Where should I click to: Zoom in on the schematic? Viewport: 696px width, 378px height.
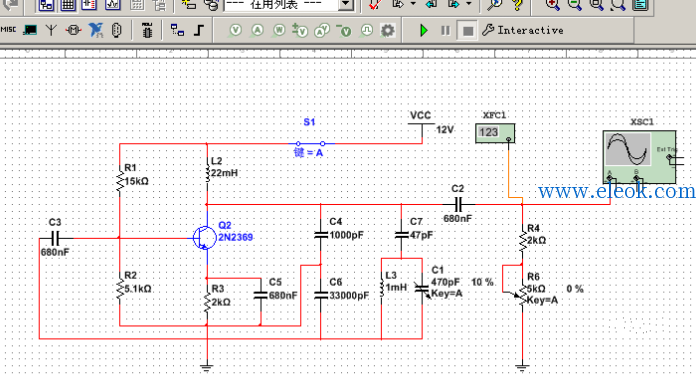(552, 5)
